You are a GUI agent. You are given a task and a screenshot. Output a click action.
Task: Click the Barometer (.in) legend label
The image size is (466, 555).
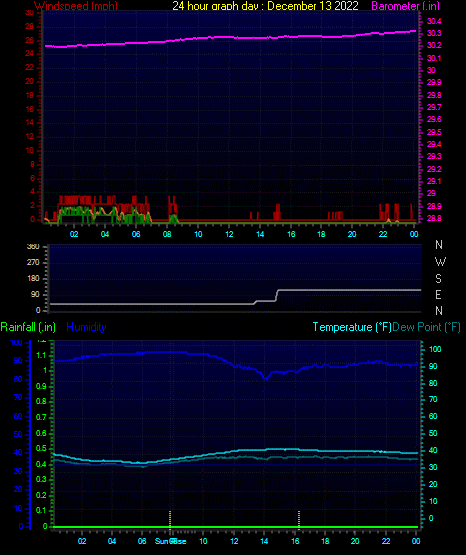[405, 6]
